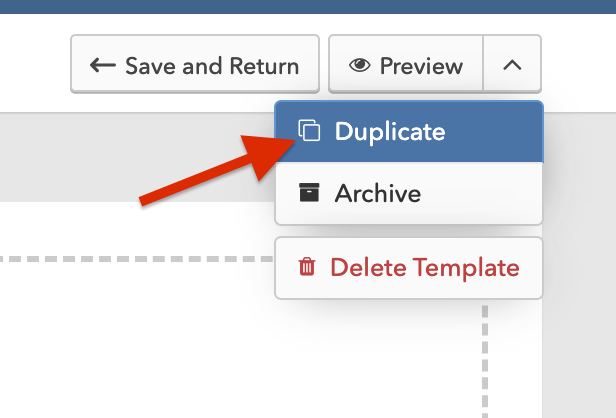Click the vertical dashed border below Delete Template
Screen dimensions: 616x418
(485, 361)
